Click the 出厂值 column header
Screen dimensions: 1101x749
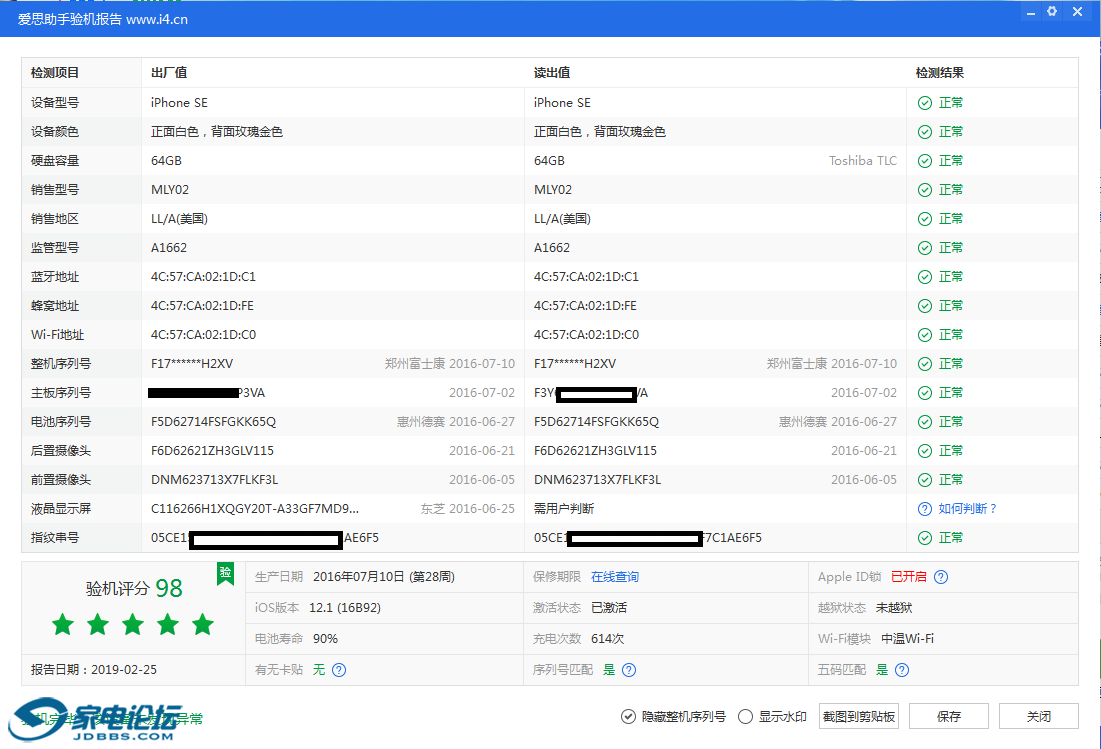(169, 73)
